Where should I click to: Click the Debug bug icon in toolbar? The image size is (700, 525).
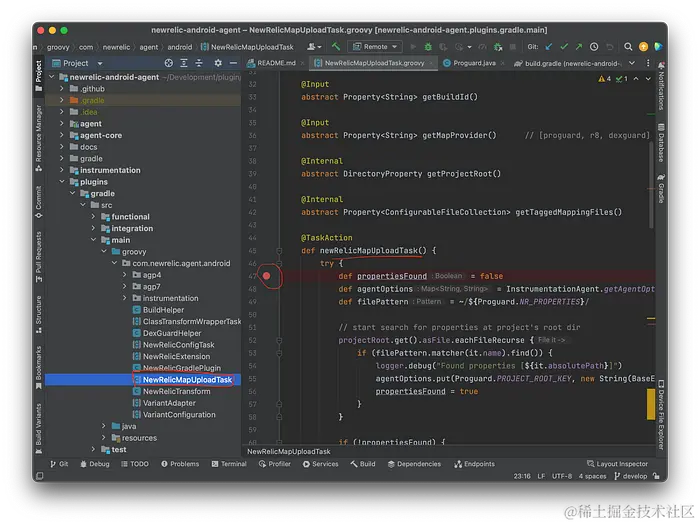(428, 46)
